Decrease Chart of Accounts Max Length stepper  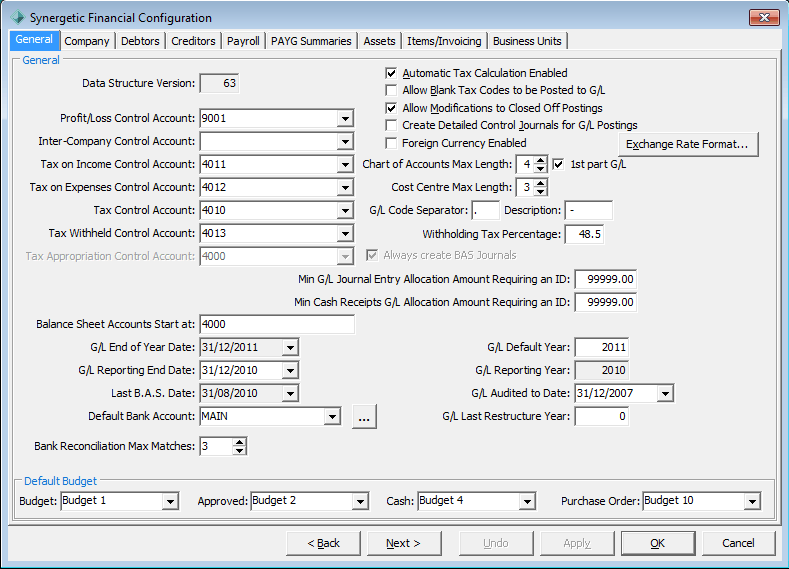tap(540, 169)
